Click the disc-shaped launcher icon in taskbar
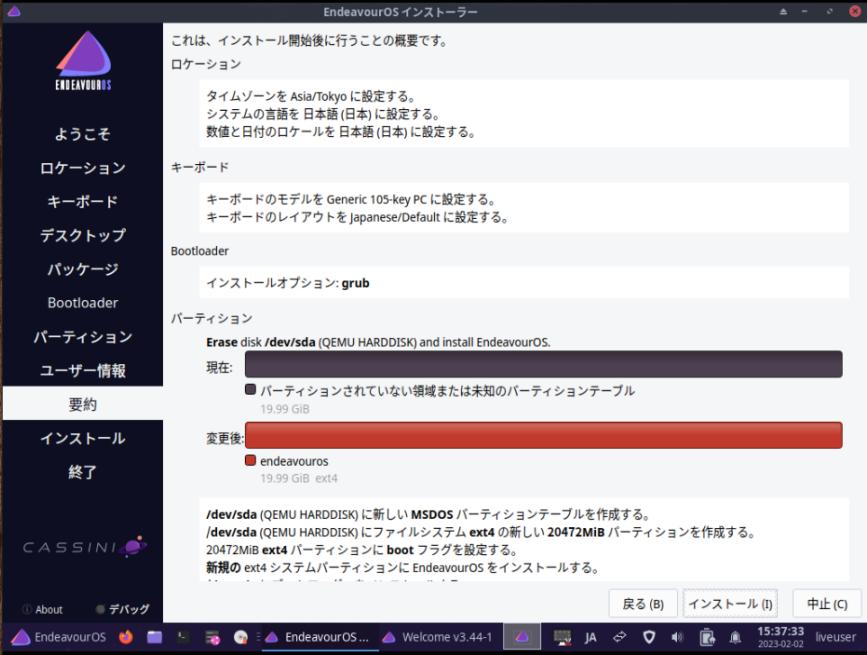867x655 pixels. point(241,637)
